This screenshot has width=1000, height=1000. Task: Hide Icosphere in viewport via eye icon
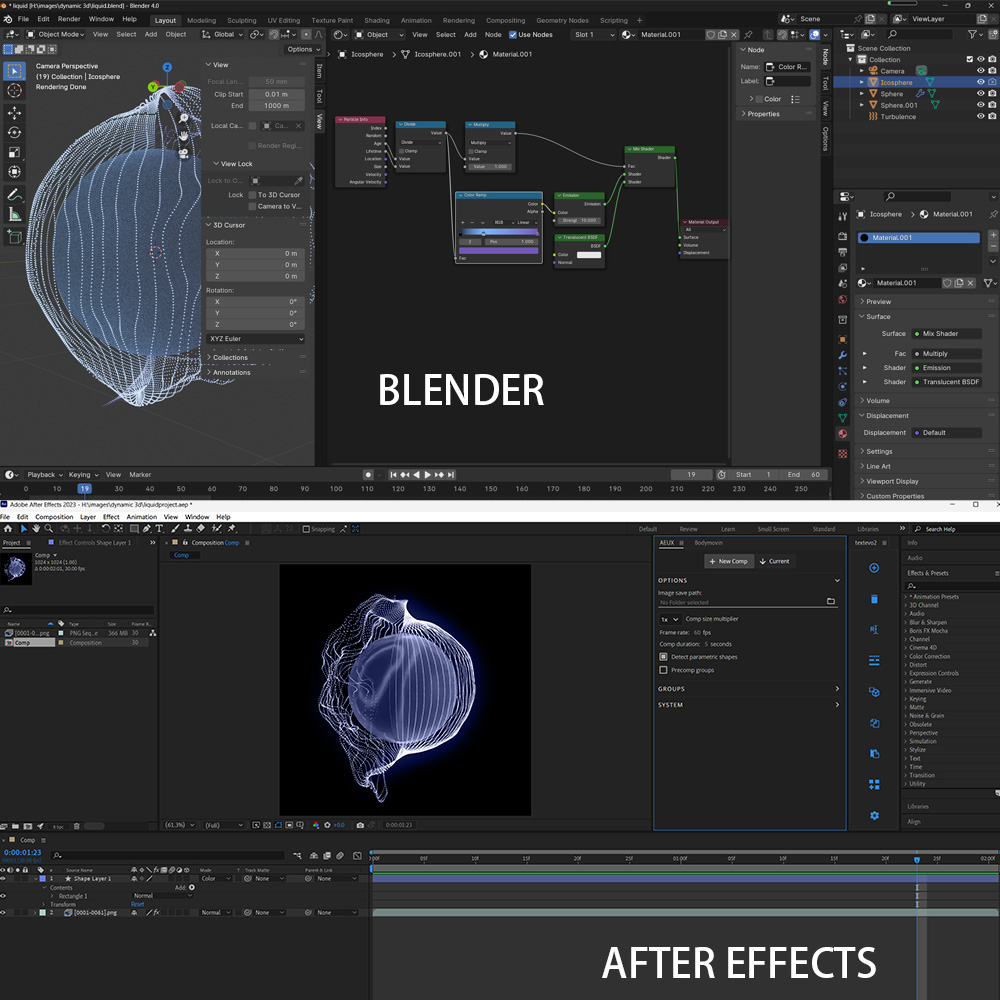pos(981,82)
